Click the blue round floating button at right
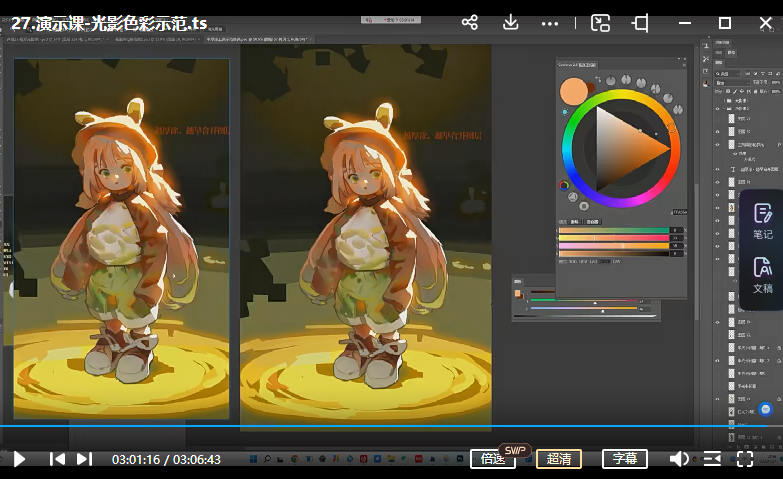This screenshot has height=479, width=783. [x=765, y=409]
